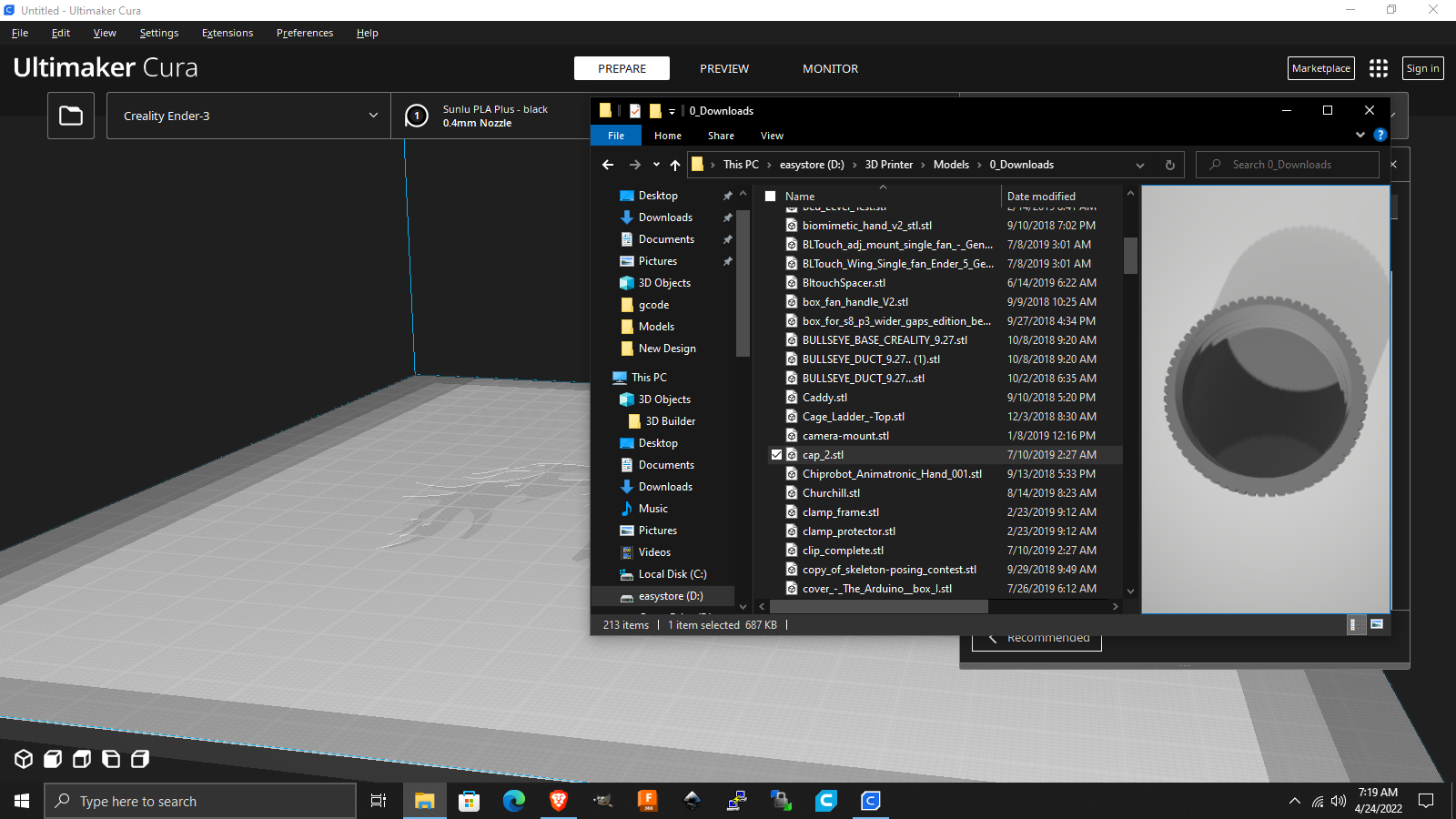
Task: Open Explorer View ribbon tab
Action: 772,136
